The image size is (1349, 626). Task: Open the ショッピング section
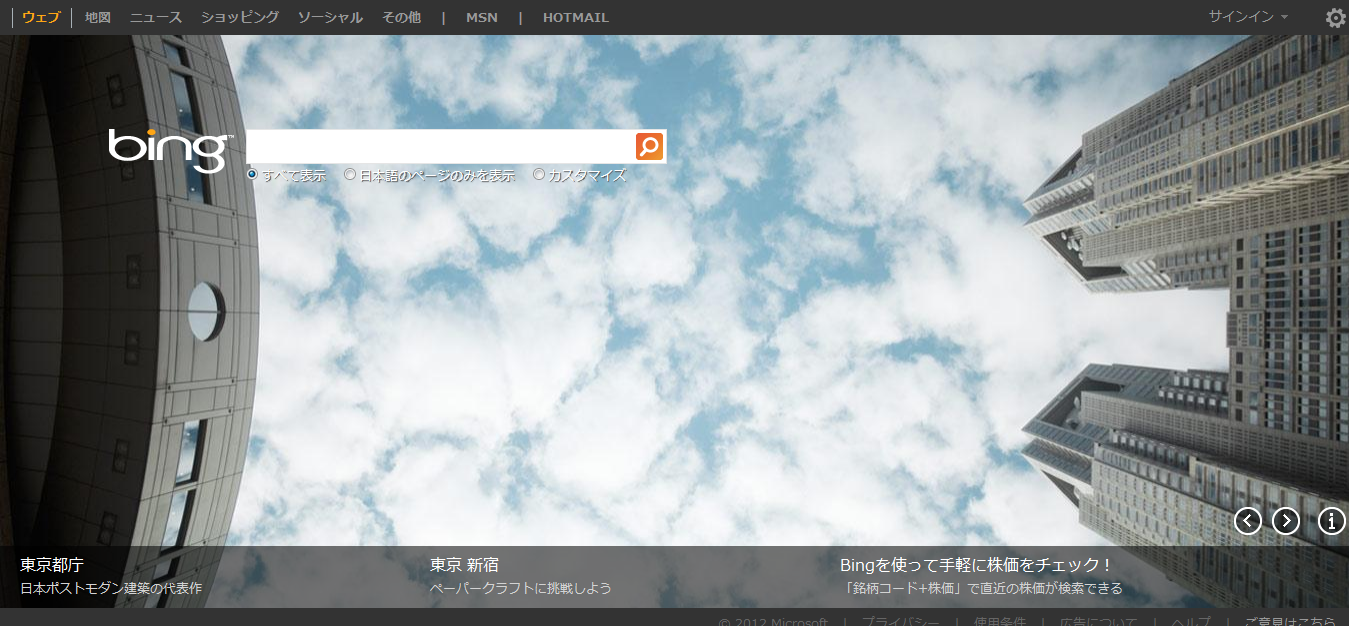coord(239,17)
